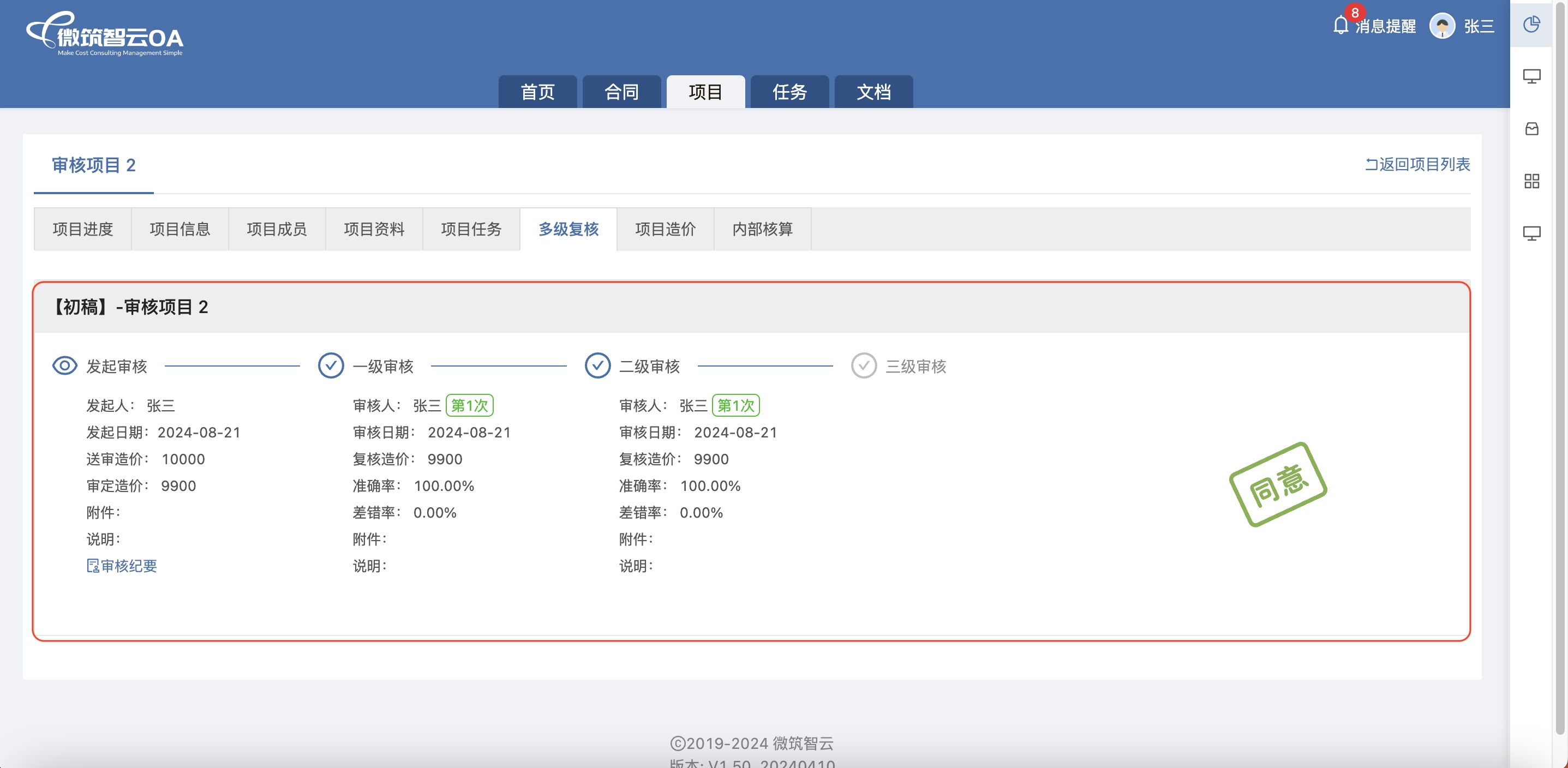
Task: Open the 内部核算 sub-tab
Action: [762, 230]
